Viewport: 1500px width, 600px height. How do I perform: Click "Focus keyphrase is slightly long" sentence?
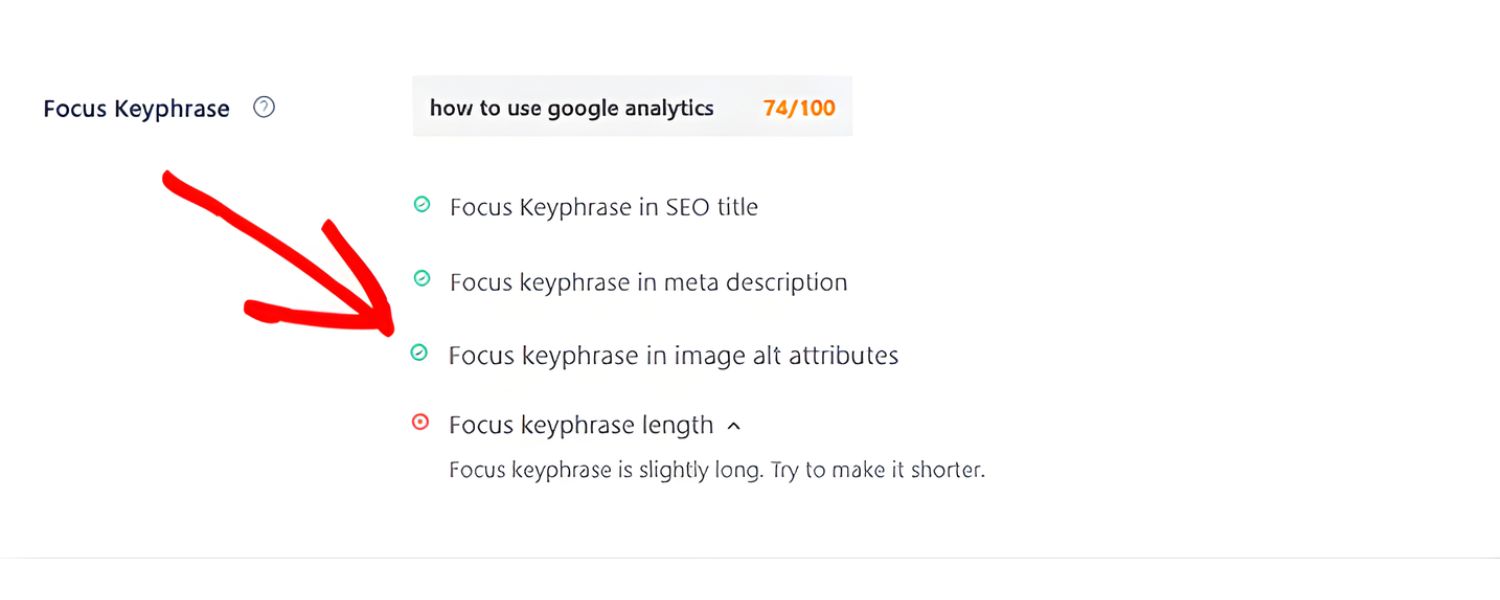click(x=605, y=469)
